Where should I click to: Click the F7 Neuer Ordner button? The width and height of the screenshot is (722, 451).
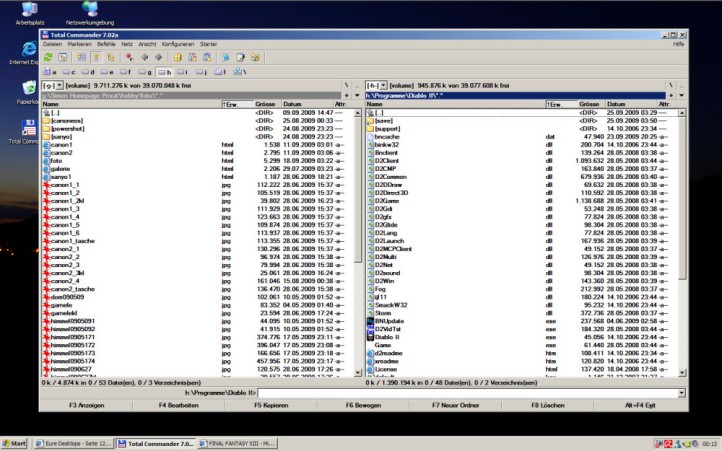tap(455, 405)
